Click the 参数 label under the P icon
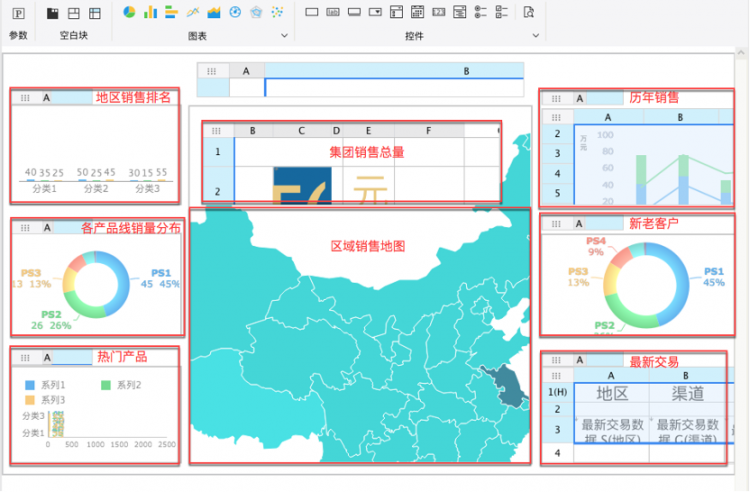The image size is (750, 492). pos(18,35)
